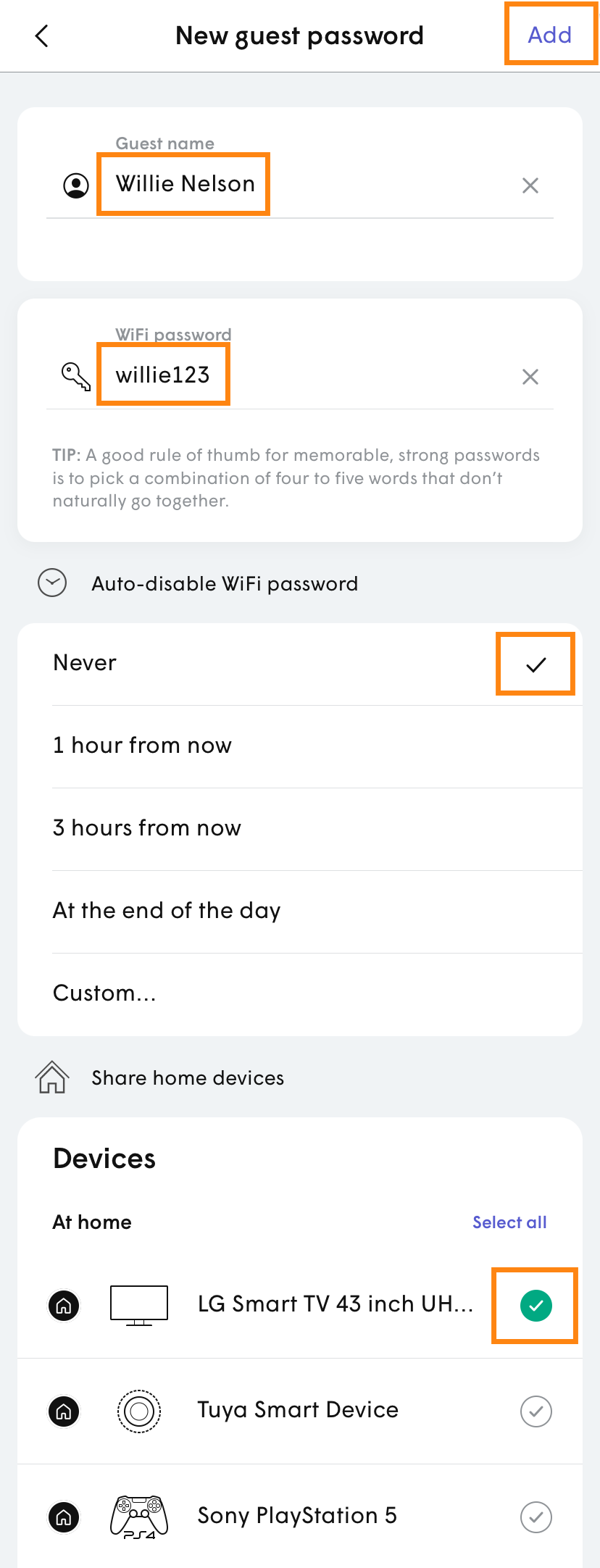The image size is (600, 1568).
Task: Click the home badge next to Sony PlayStation 5
Action: point(64,1517)
